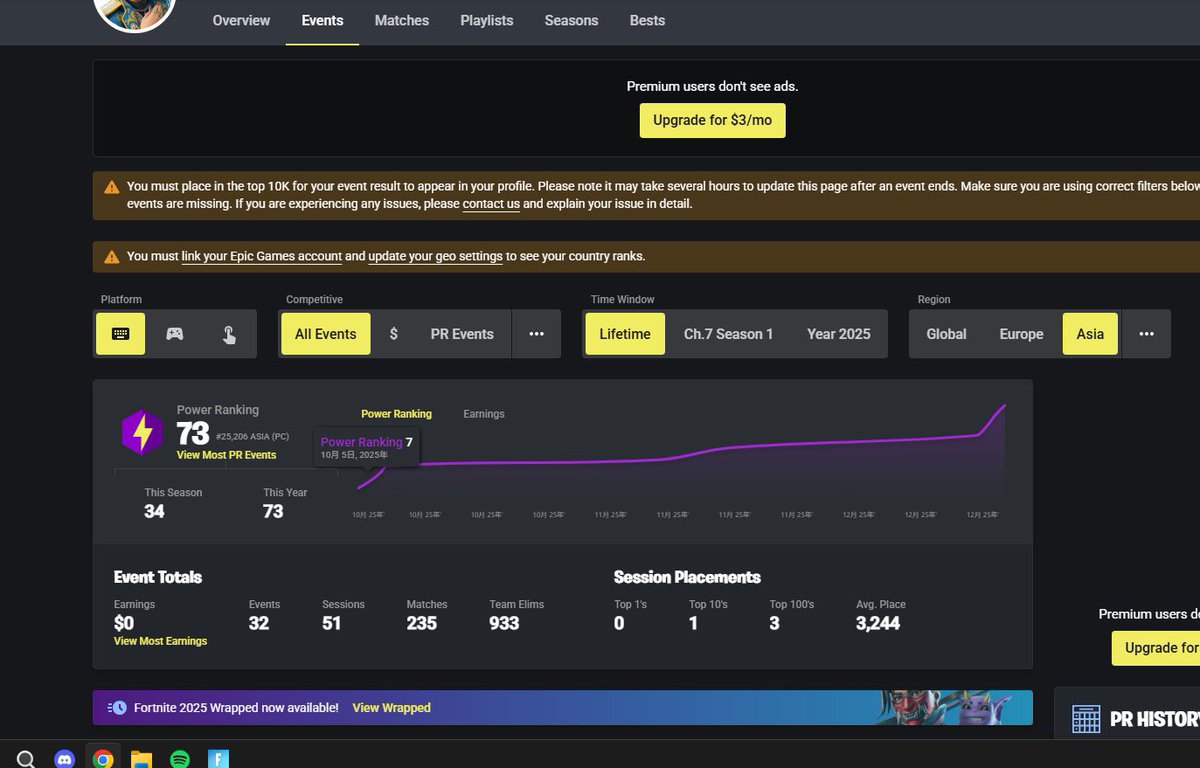The width and height of the screenshot is (1200, 768).
Task: Click the profile avatar picture
Action: 135,12
